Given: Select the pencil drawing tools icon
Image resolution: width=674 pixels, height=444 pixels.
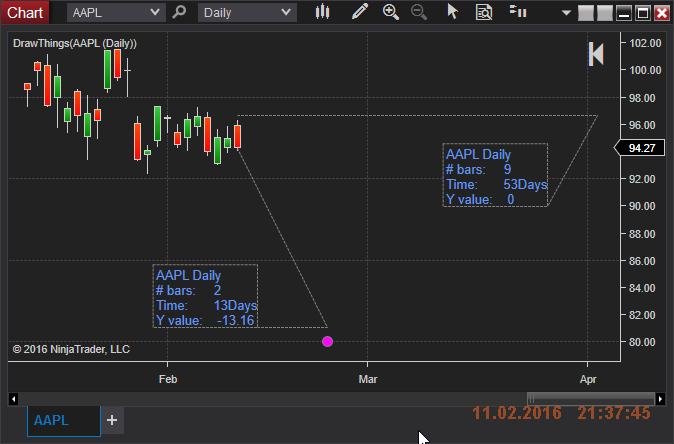Looking at the screenshot, I should click(x=360, y=12).
